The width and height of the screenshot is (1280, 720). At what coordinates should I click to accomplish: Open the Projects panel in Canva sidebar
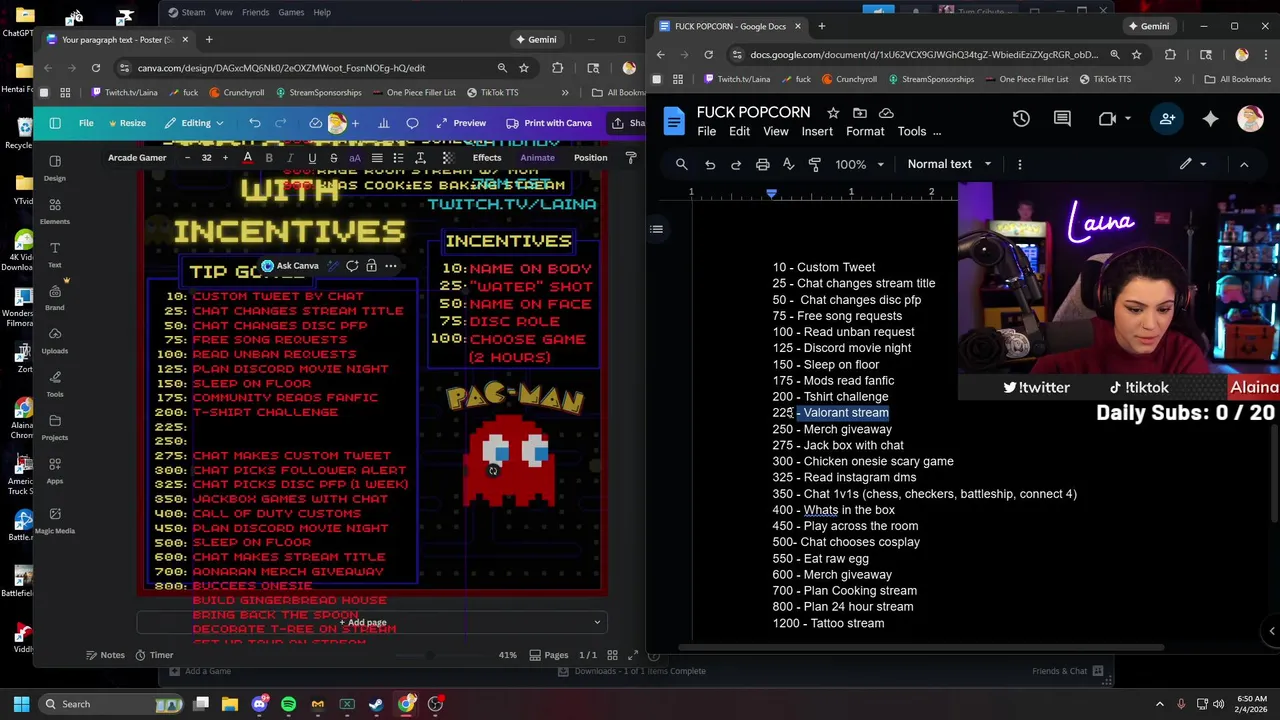pos(54,427)
